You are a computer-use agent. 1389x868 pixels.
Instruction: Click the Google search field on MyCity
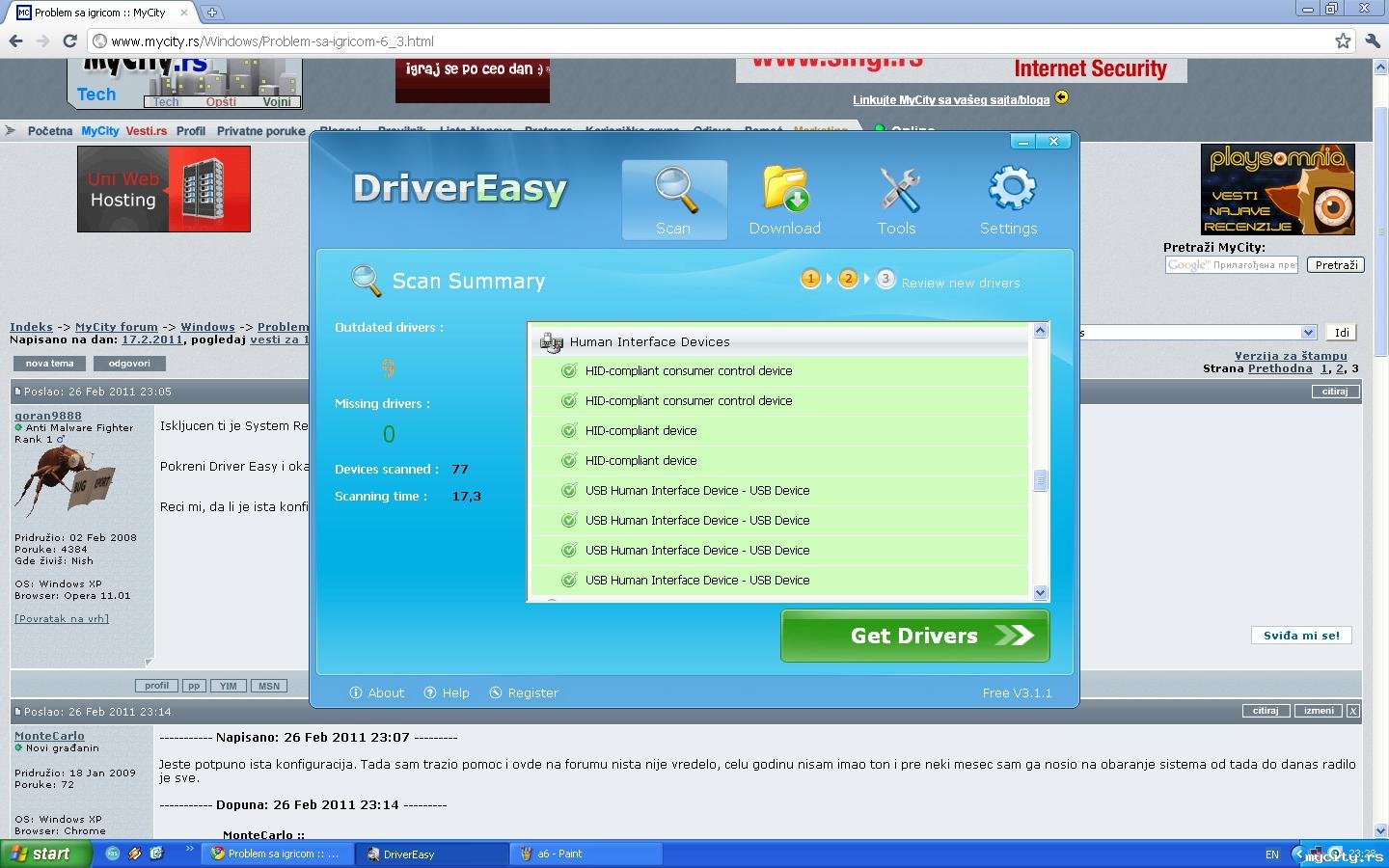1232,265
